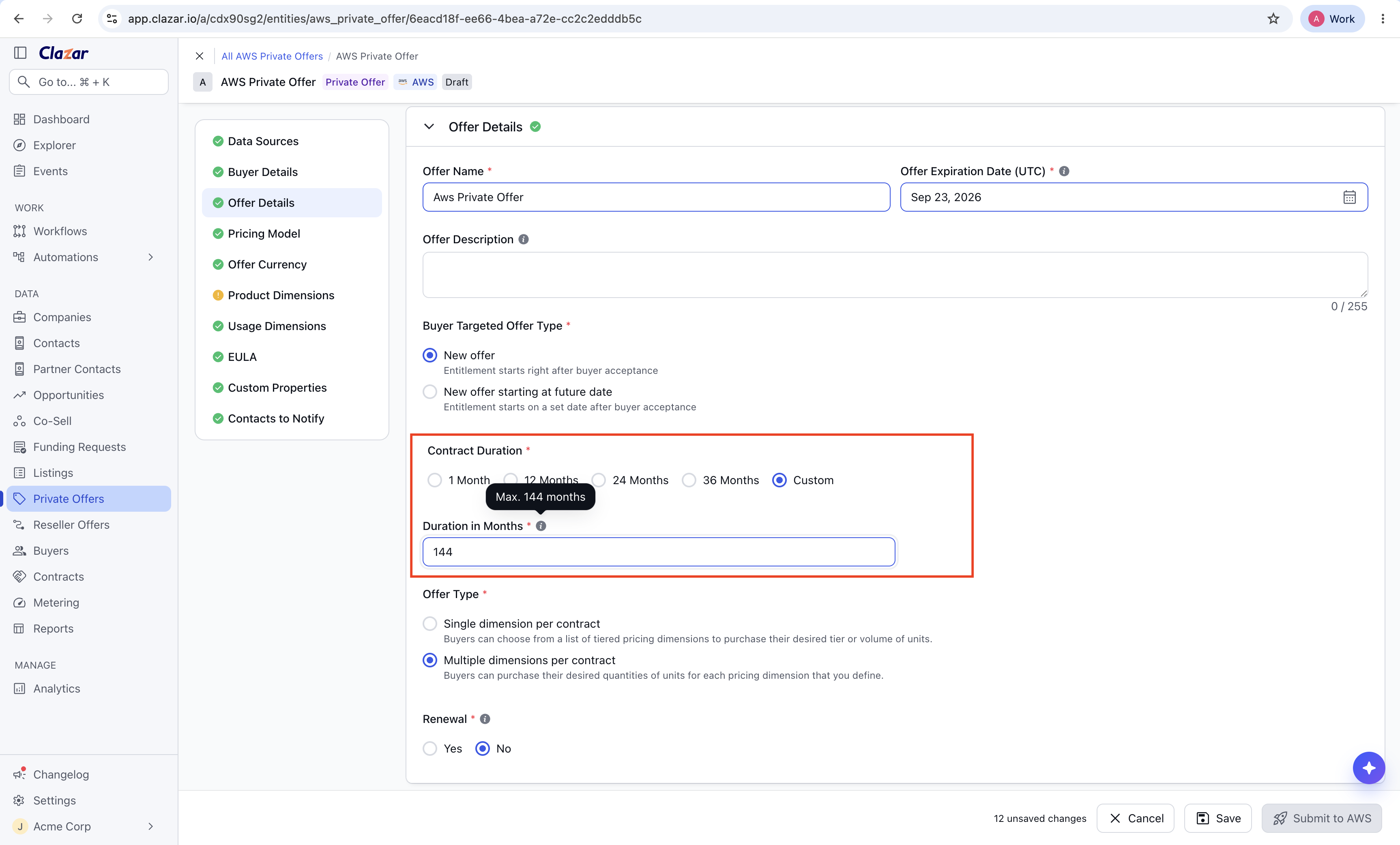Click the Save button

1217,818
